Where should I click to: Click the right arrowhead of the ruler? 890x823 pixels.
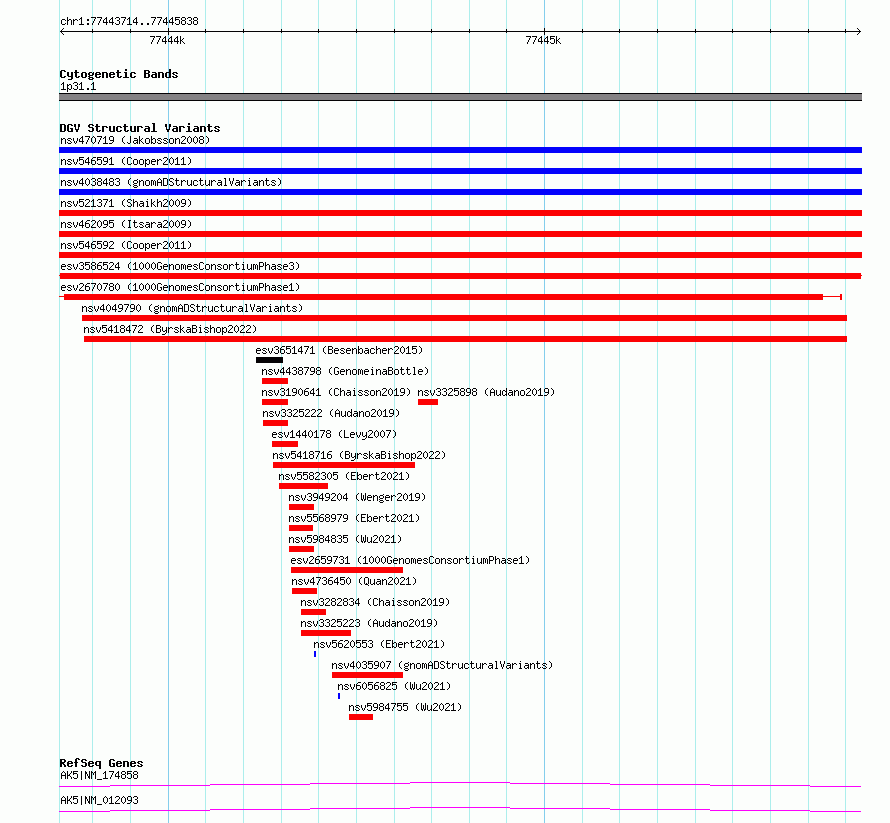(858, 32)
